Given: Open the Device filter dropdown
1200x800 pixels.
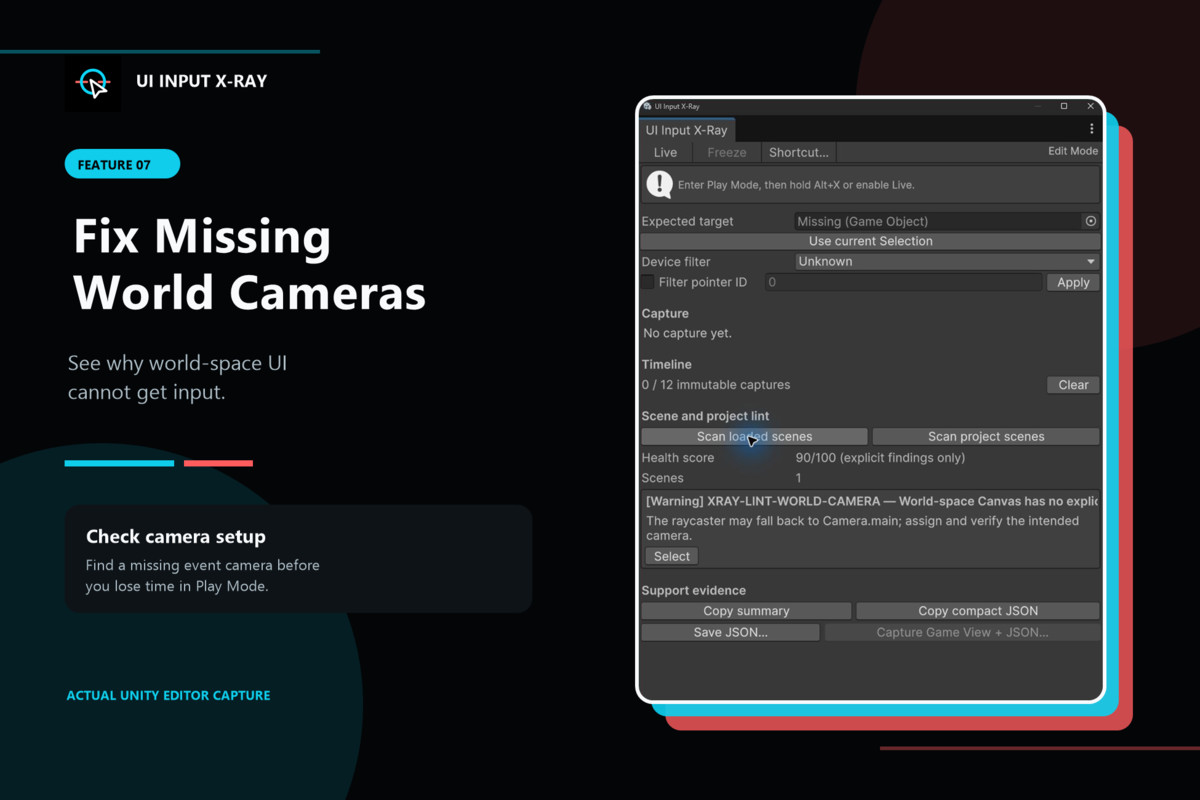Looking at the screenshot, I should 947,261.
